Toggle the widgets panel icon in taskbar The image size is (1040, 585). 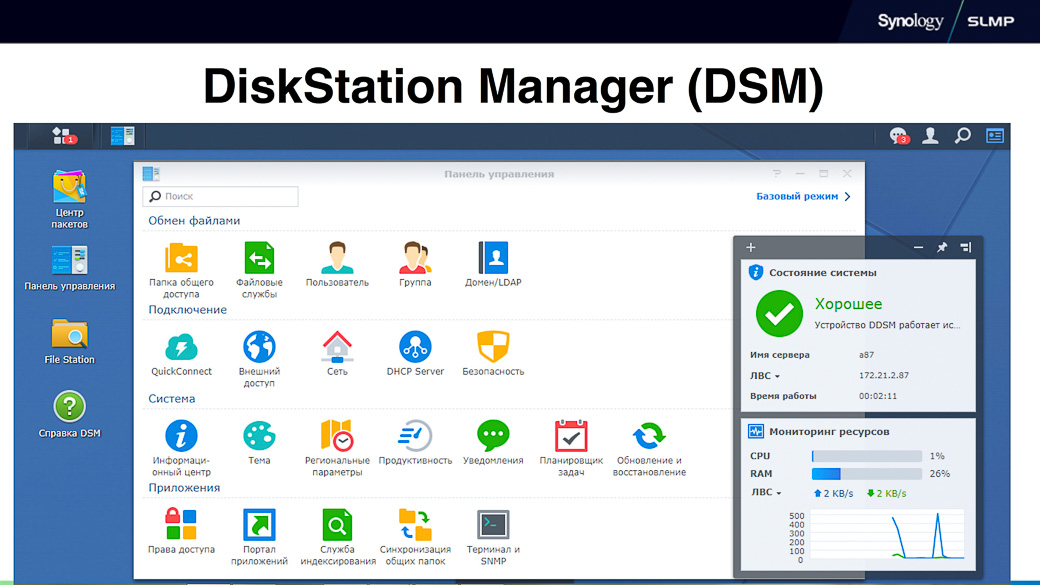point(995,135)
